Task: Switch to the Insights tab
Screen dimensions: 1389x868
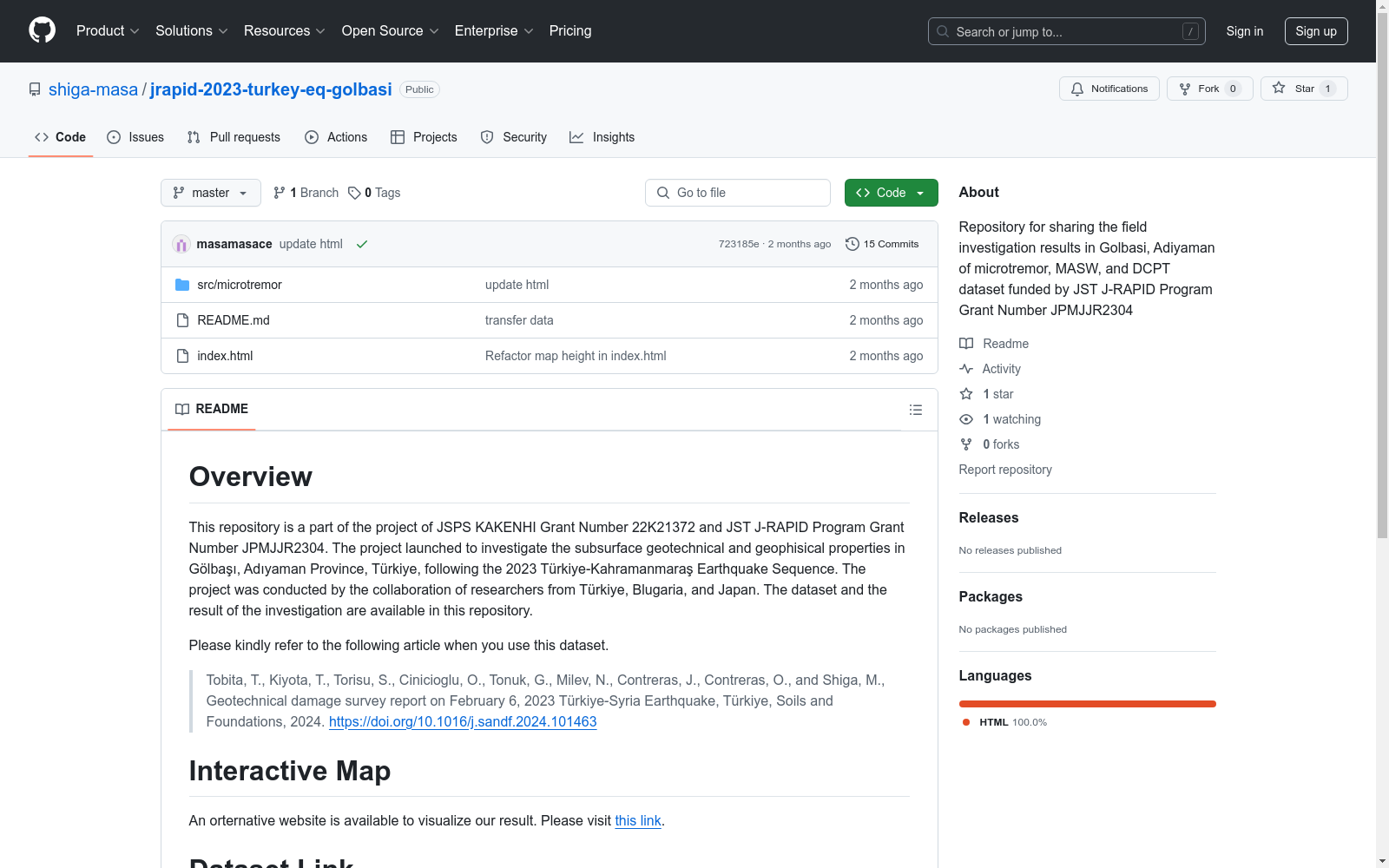Action: [602, 137]
